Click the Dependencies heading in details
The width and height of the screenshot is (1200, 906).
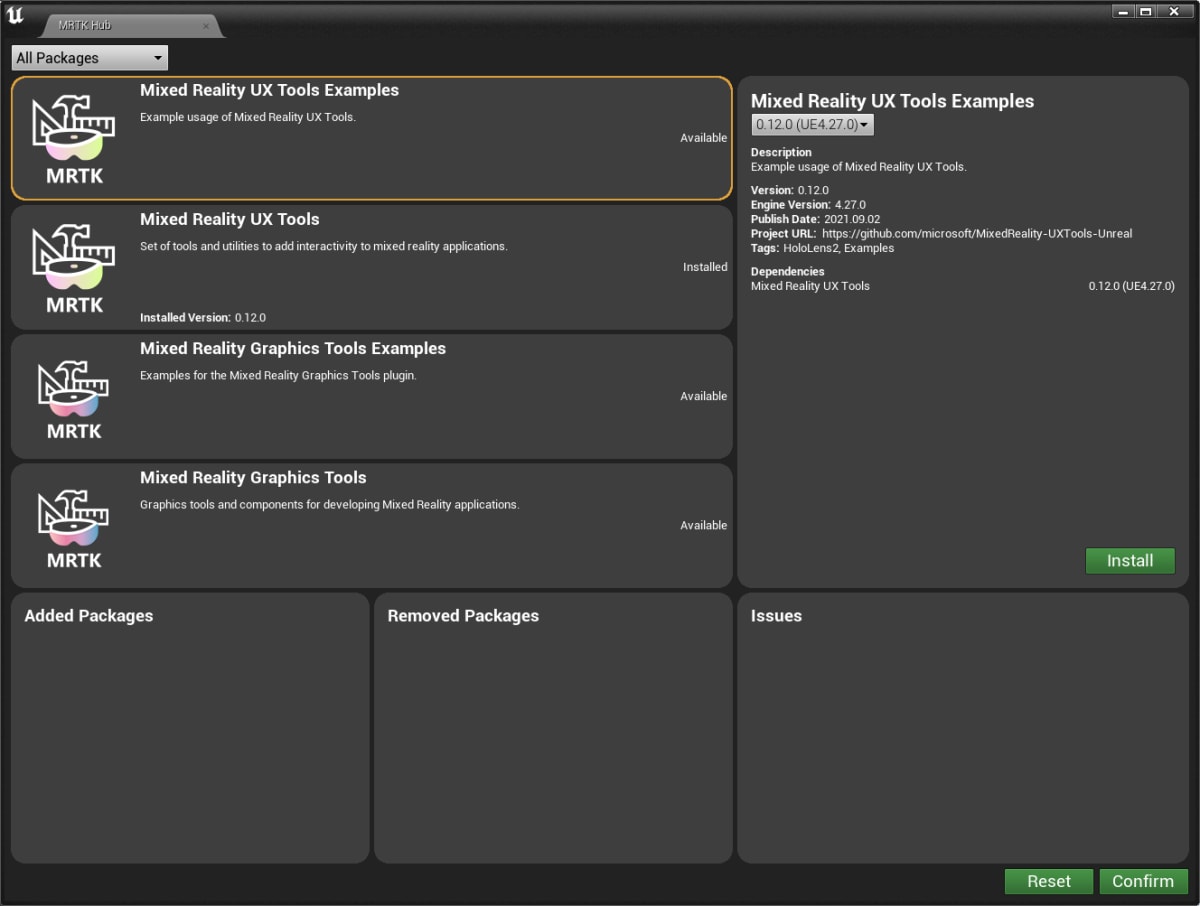788,271
